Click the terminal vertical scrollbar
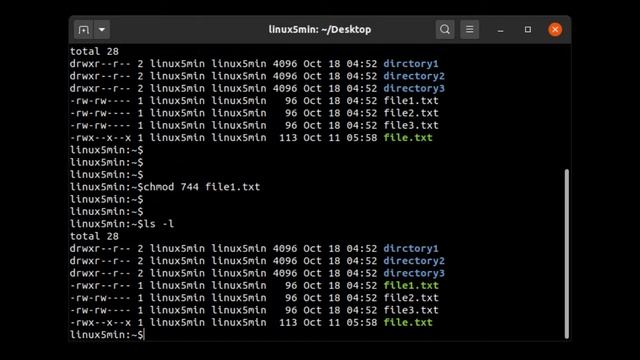The image size is (640, 360). pyautogui.click(x=567, y=254)
